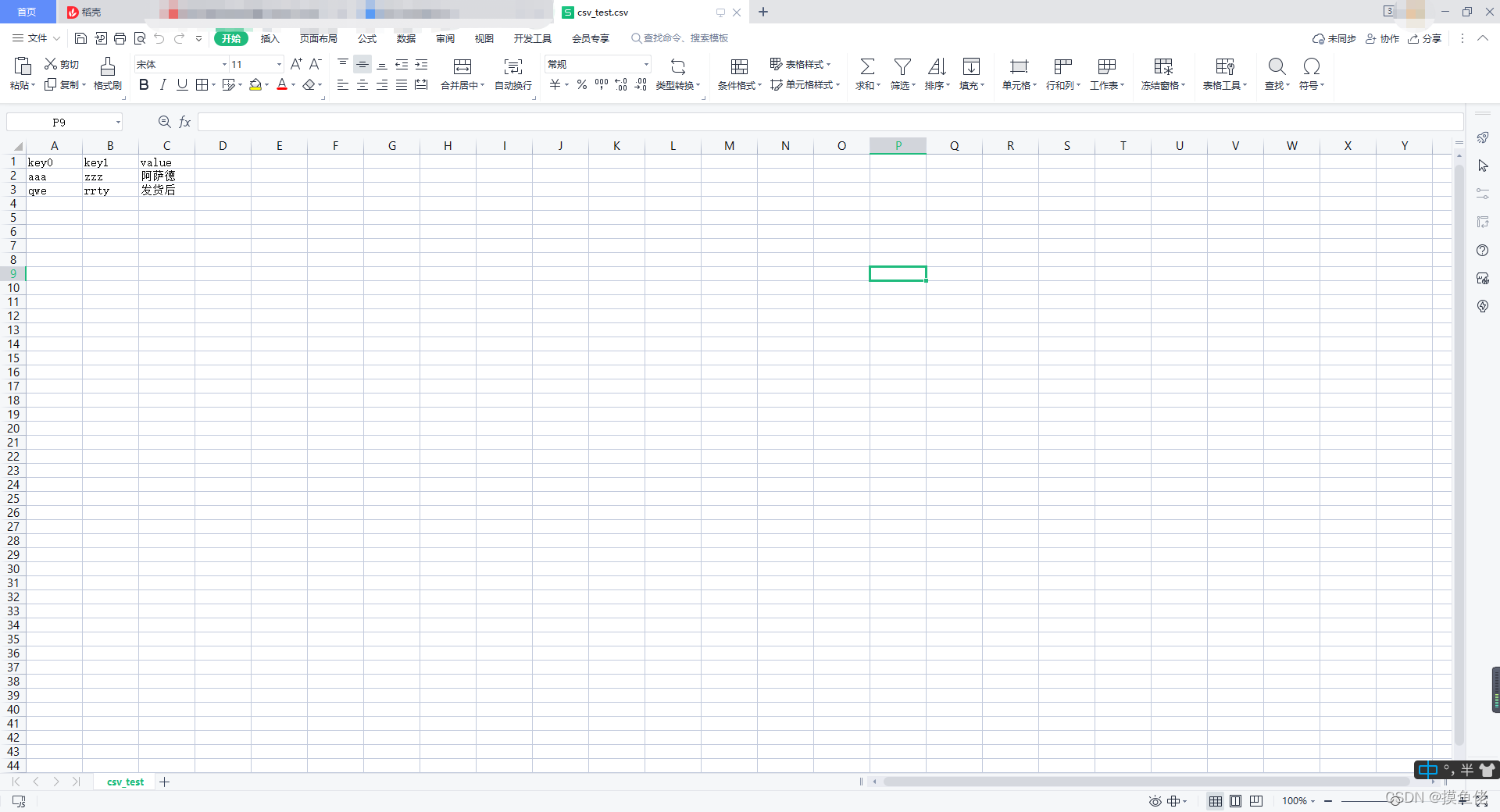The image size is (1500, 812).
Task: Switch to page layout view in status bar
Action: (1235, 801)
